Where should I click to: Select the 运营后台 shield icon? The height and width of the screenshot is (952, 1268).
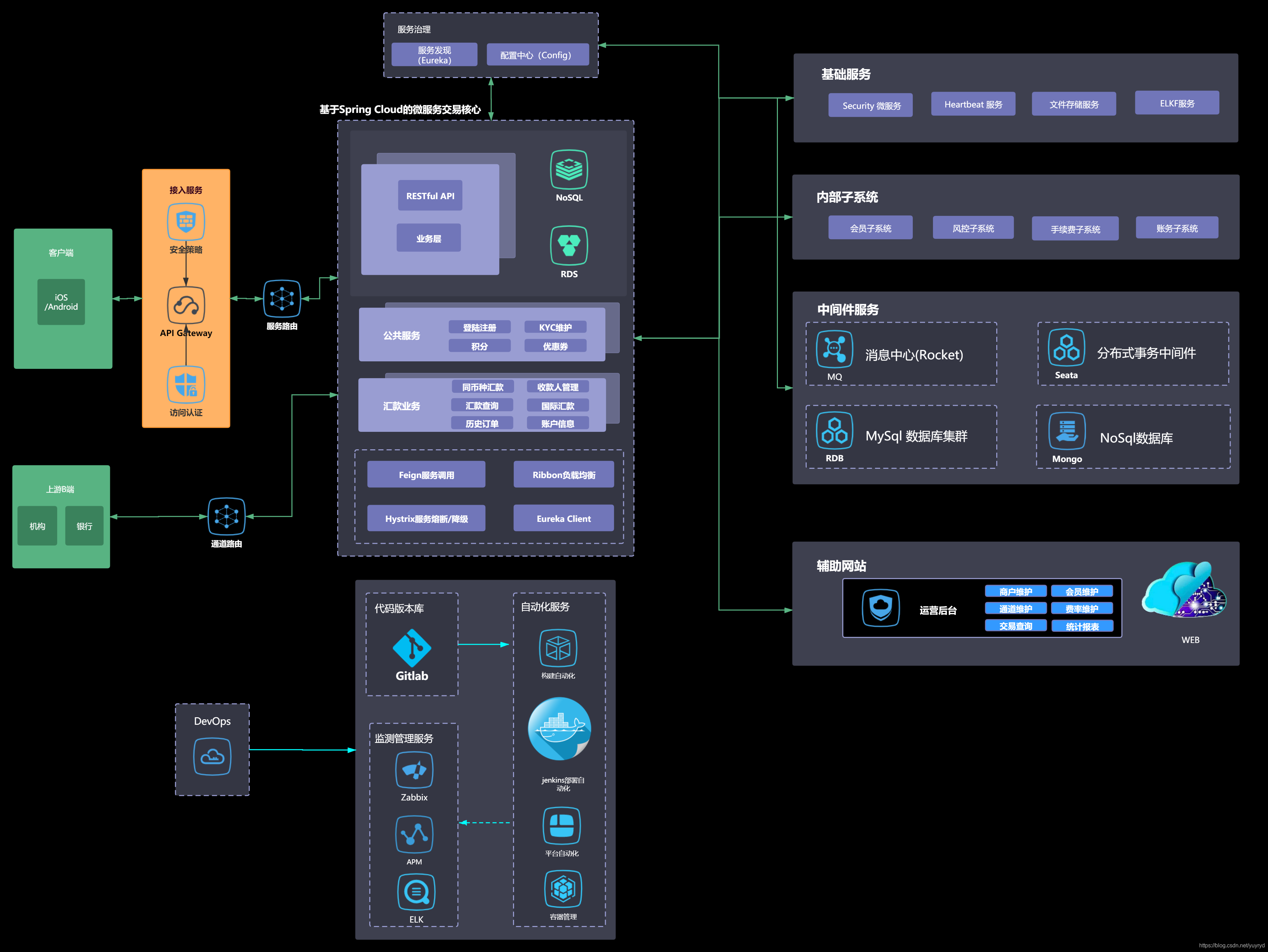881,607
